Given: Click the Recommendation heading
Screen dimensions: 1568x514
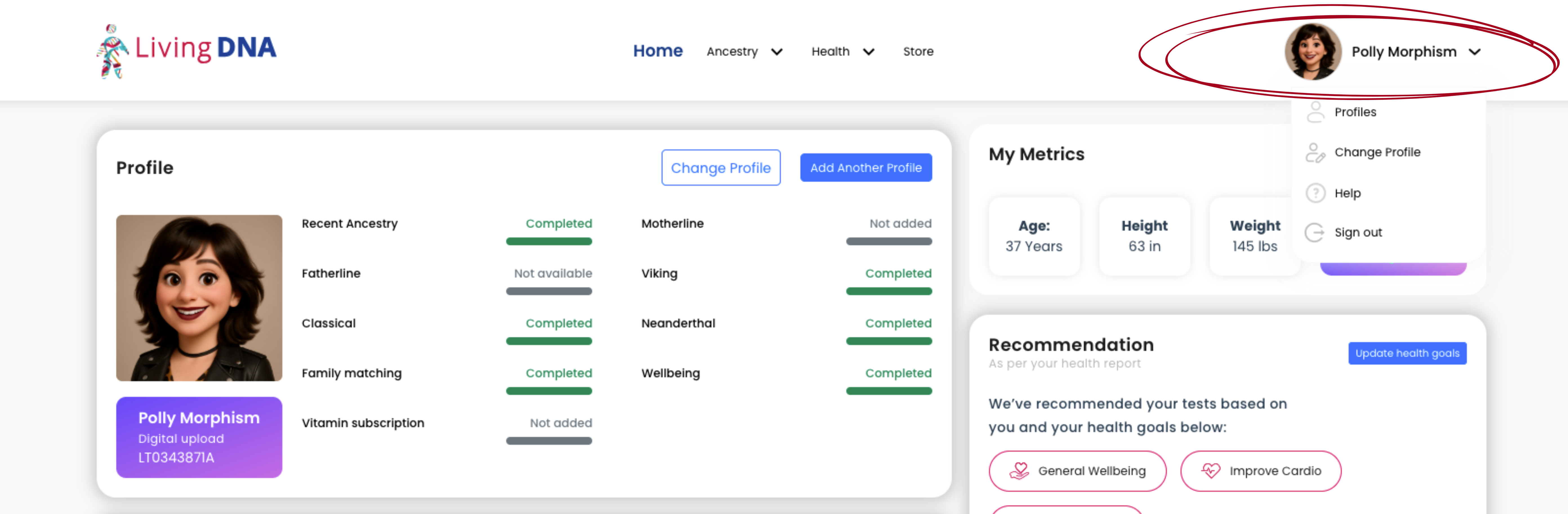Looking at the screenshot, I should (1071, 345).
